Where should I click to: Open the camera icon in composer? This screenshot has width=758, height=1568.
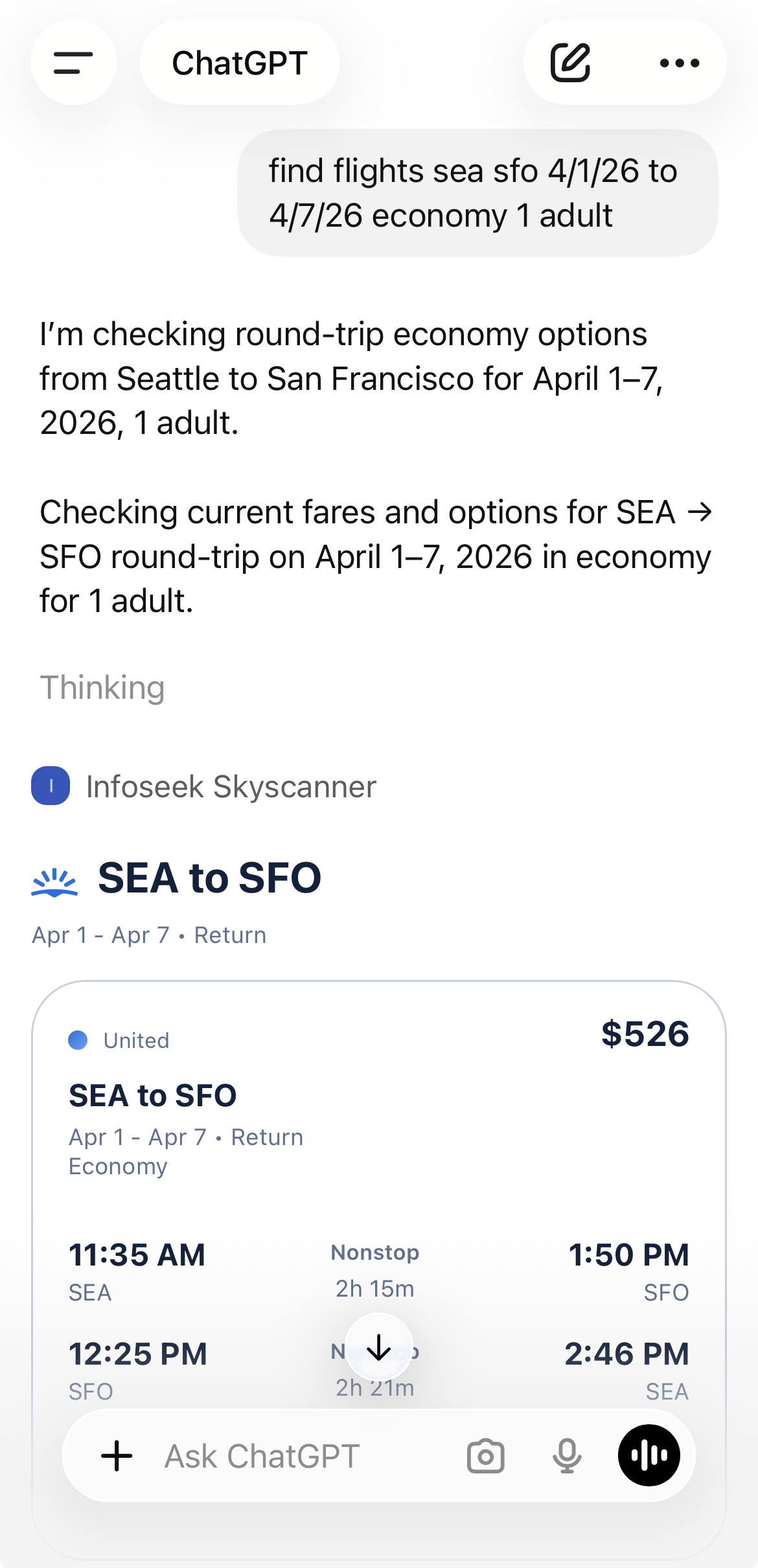point(485,1456)
